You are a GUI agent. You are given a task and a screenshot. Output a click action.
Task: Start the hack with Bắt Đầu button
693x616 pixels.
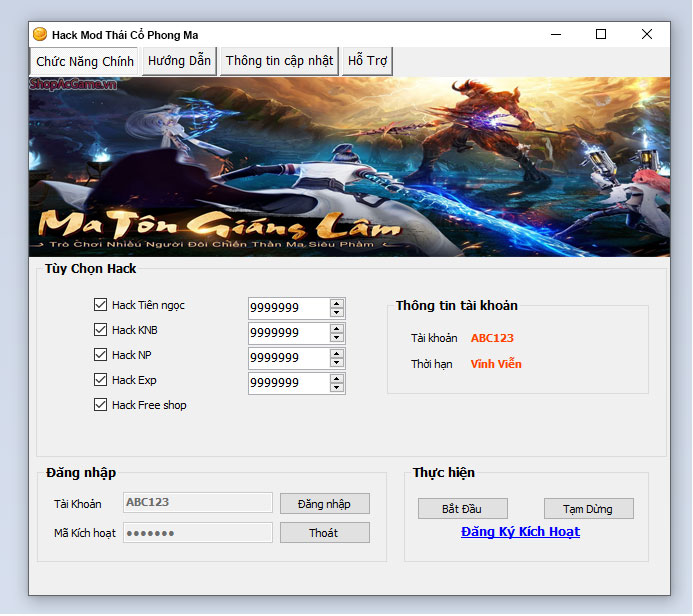click(x=462, y=509)
